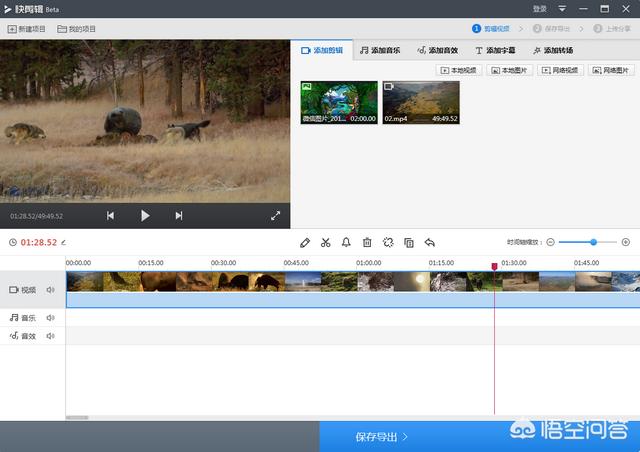Mute the 音乐 music track
The width and height of the screenshot is (640, 452).
[50, 318]
